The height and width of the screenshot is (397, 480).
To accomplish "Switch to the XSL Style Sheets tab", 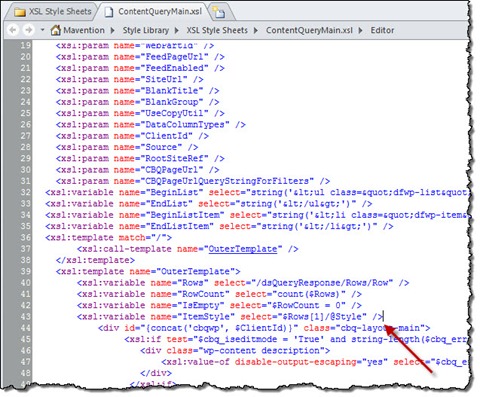I will (x=53, y=12).
